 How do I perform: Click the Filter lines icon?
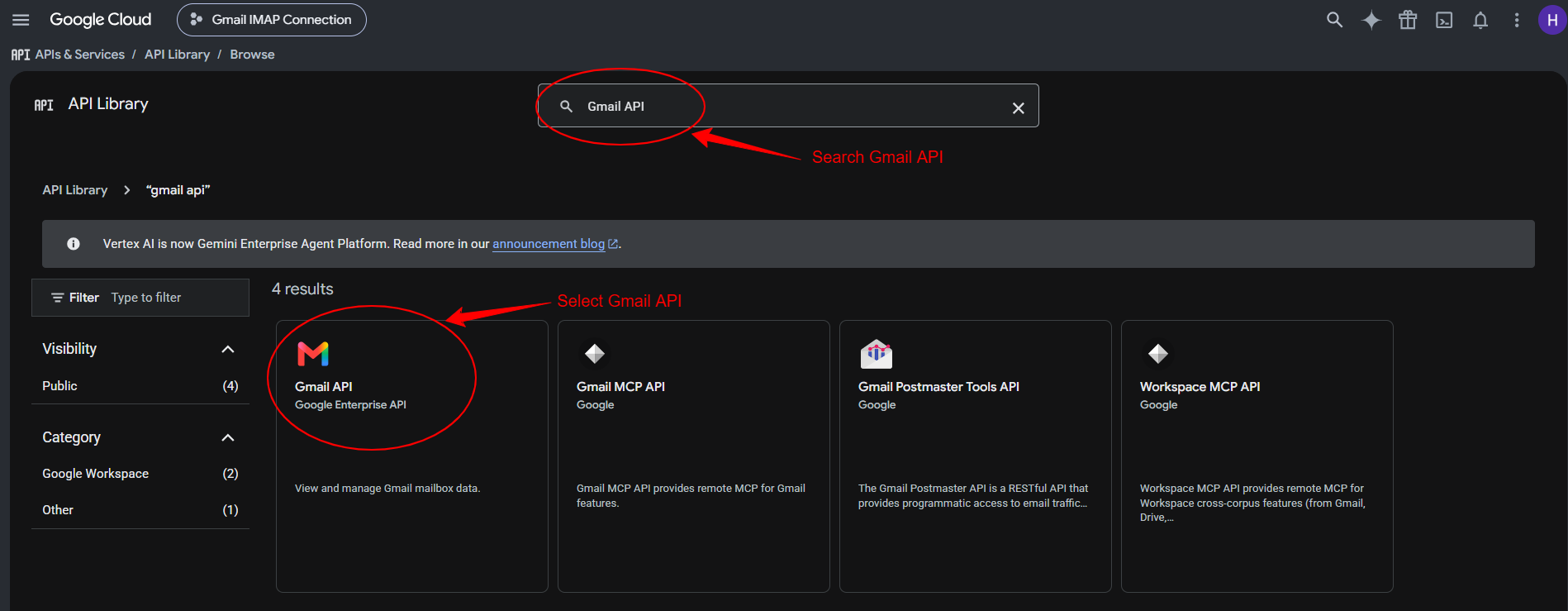pos(57,298)
